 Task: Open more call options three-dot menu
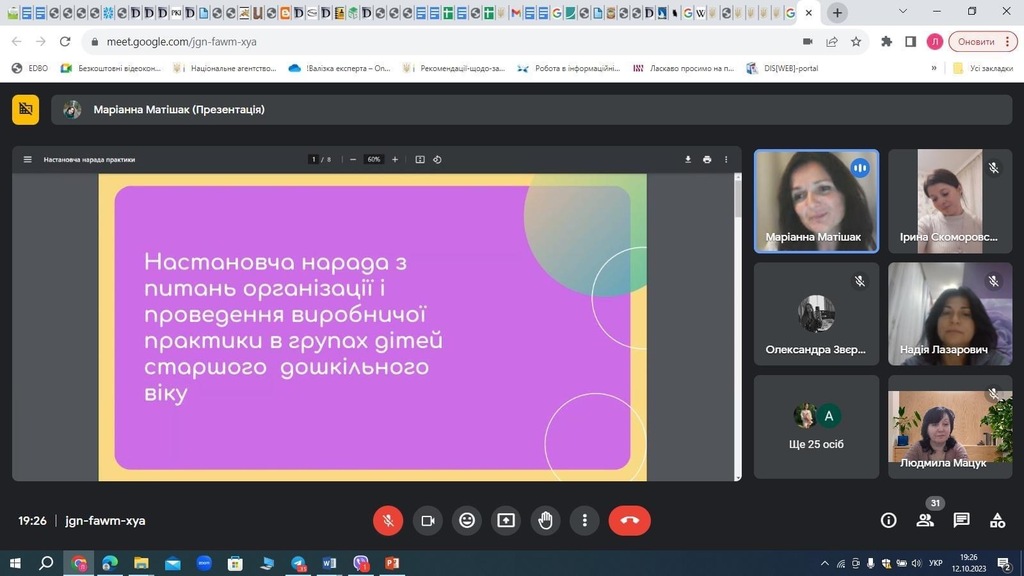pyautogui.click(x=584, y=520)
